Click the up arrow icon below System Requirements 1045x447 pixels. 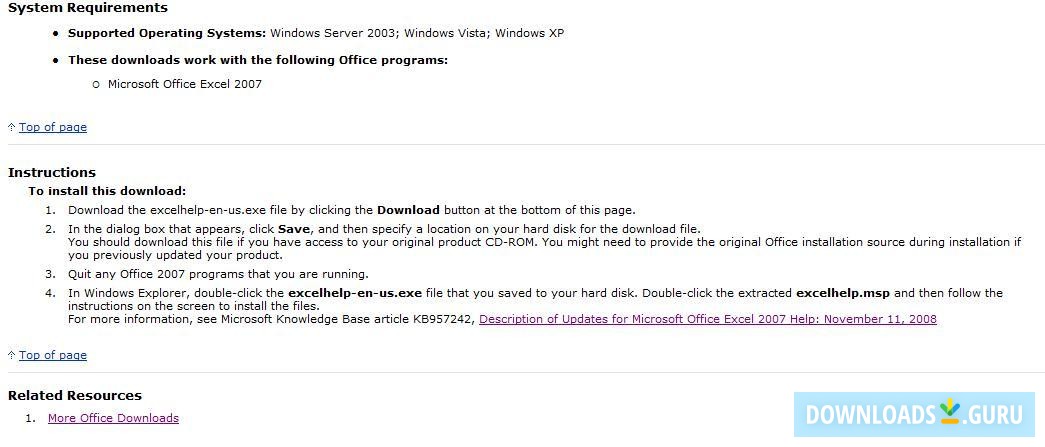(x=12, y=127)
